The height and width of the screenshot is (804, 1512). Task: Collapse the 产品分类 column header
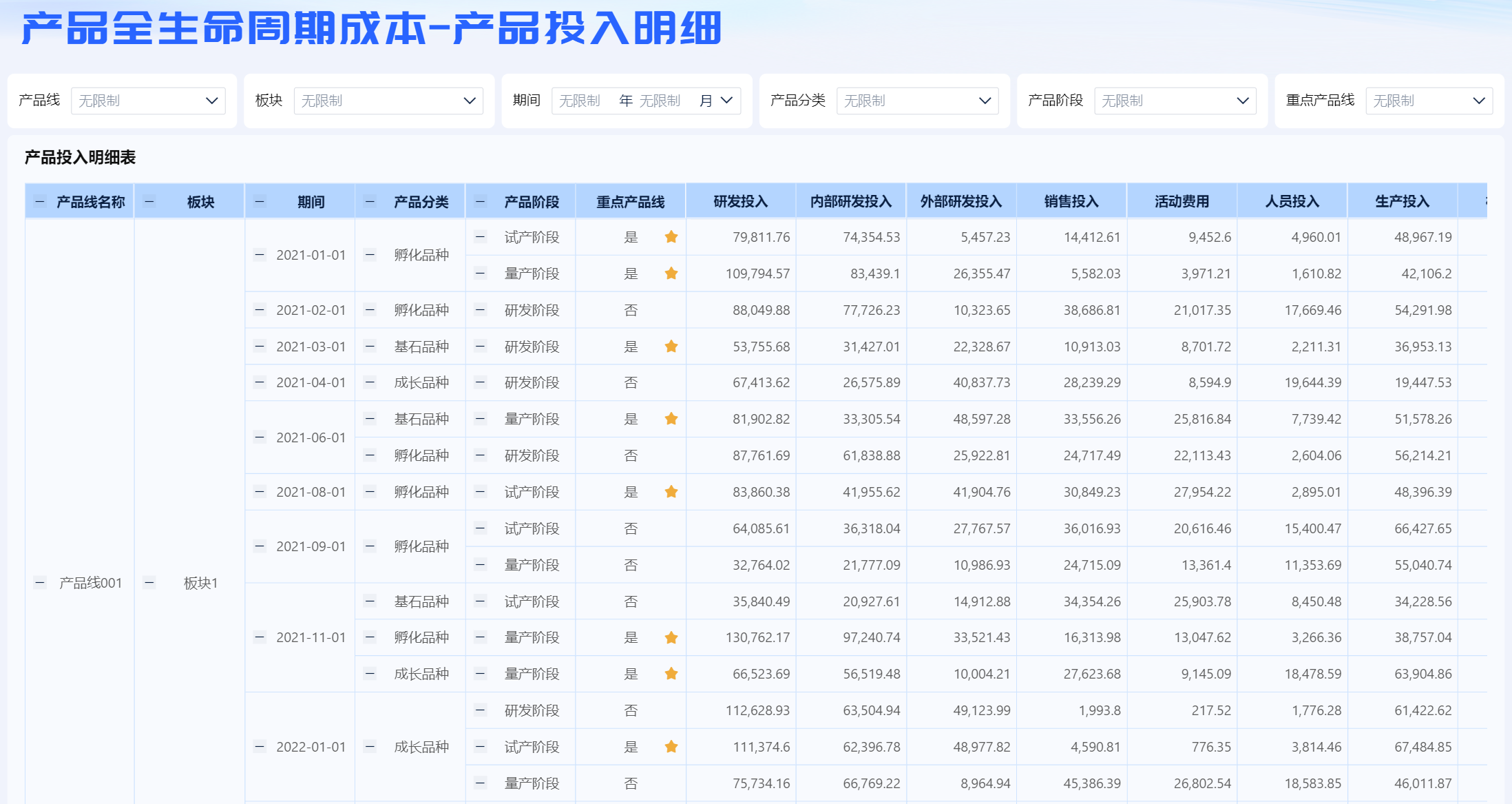(x=370, y=202)
